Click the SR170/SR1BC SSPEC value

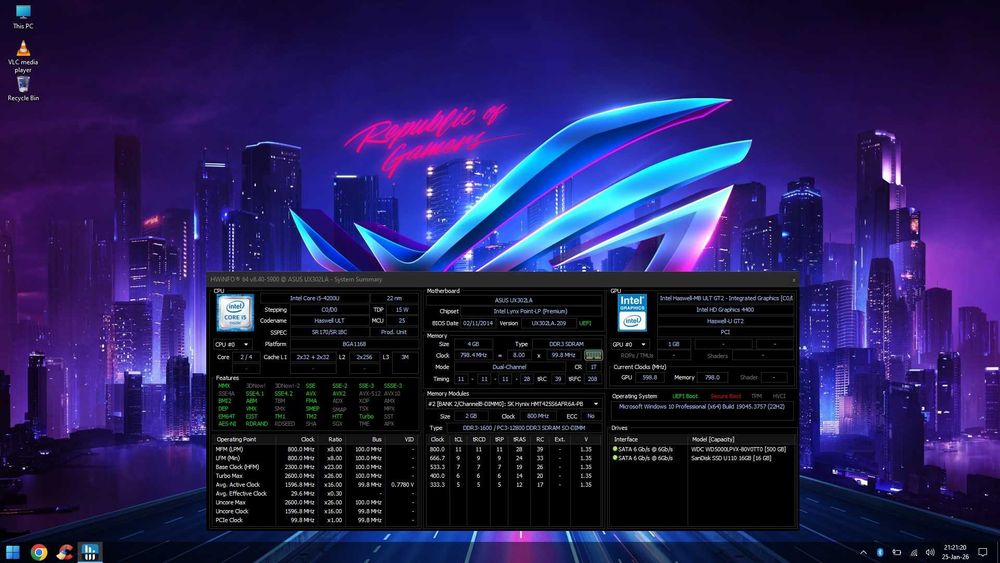329,332
